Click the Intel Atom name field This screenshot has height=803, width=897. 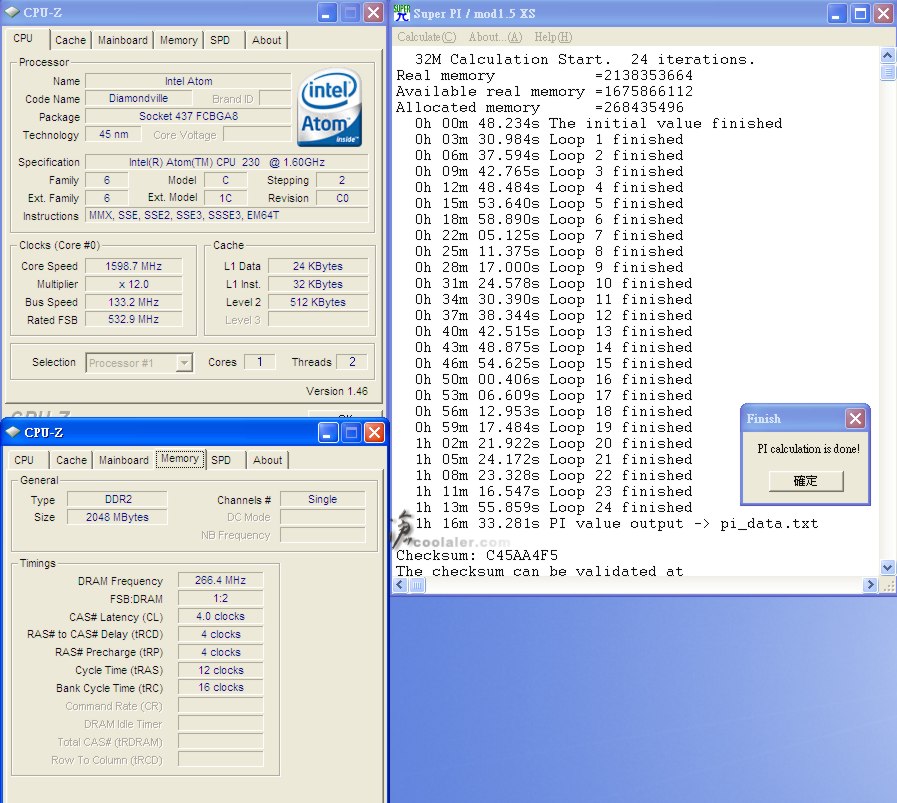point(188,81)
